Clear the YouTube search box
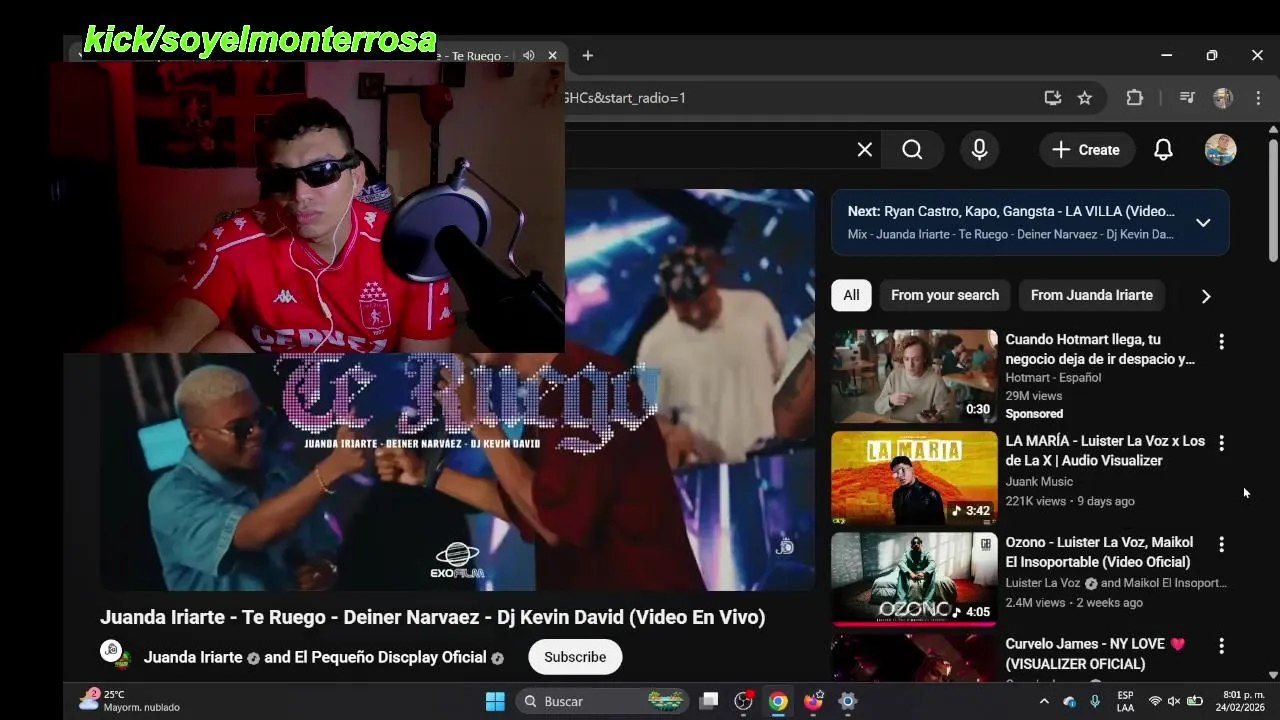Viewport: 1280px width, 720px height. click(x=865, y=150)
